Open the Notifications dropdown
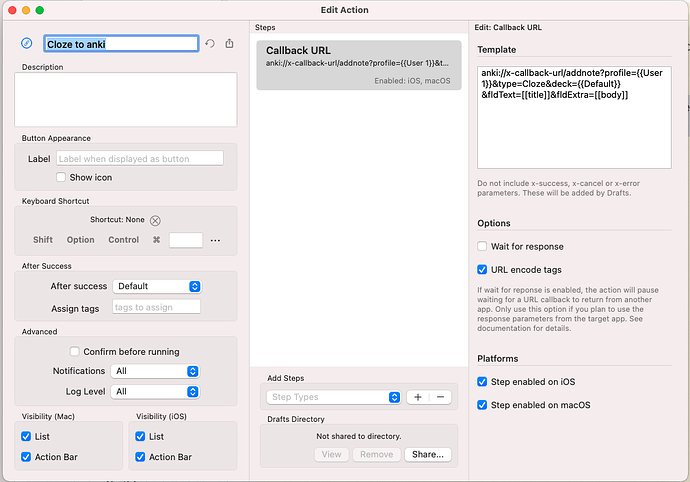690x482 pixels. coord(155,371)
